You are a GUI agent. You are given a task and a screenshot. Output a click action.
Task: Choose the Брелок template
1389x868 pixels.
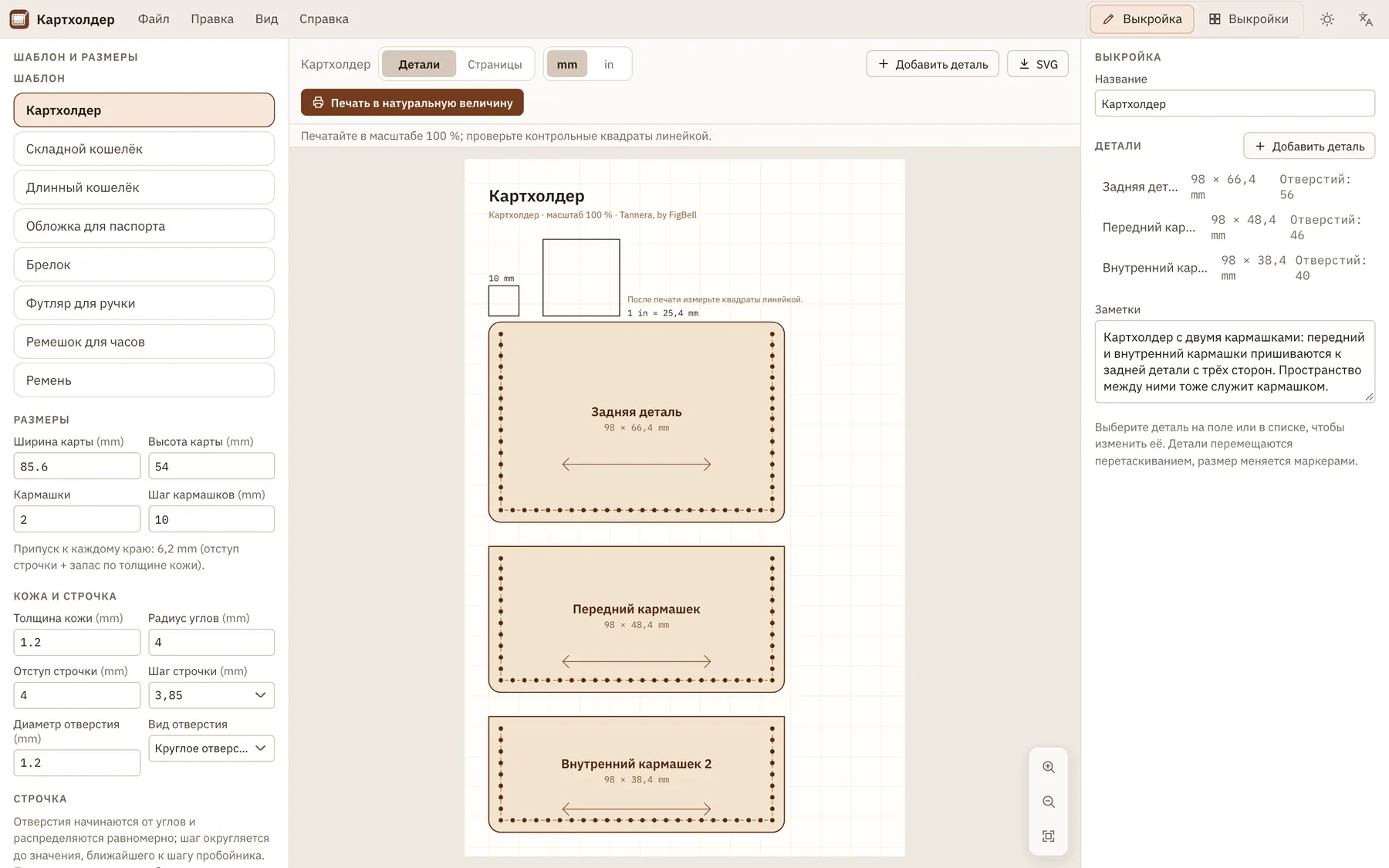coord(144,265)
